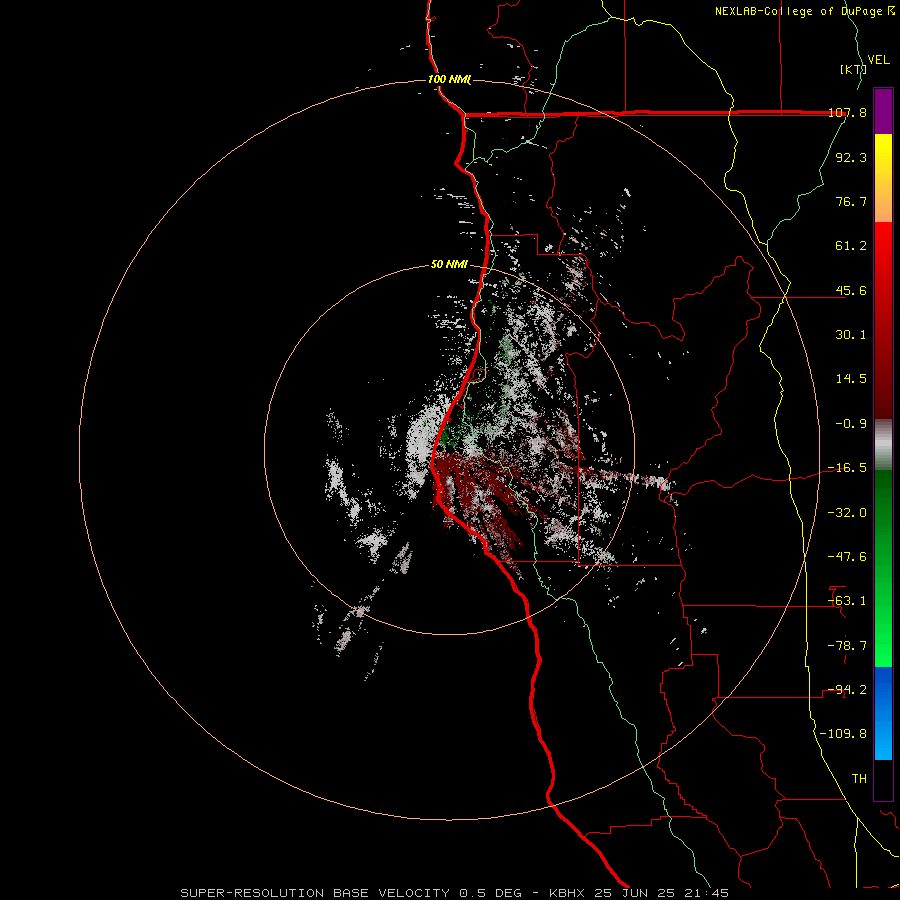Click the [KT] units label
The height and width of the screenshot is (900, 900).
(853, 69)
